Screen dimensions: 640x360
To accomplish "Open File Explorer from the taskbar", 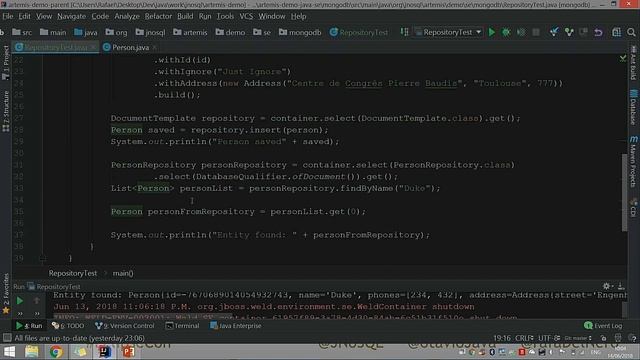I will [31, 351].
